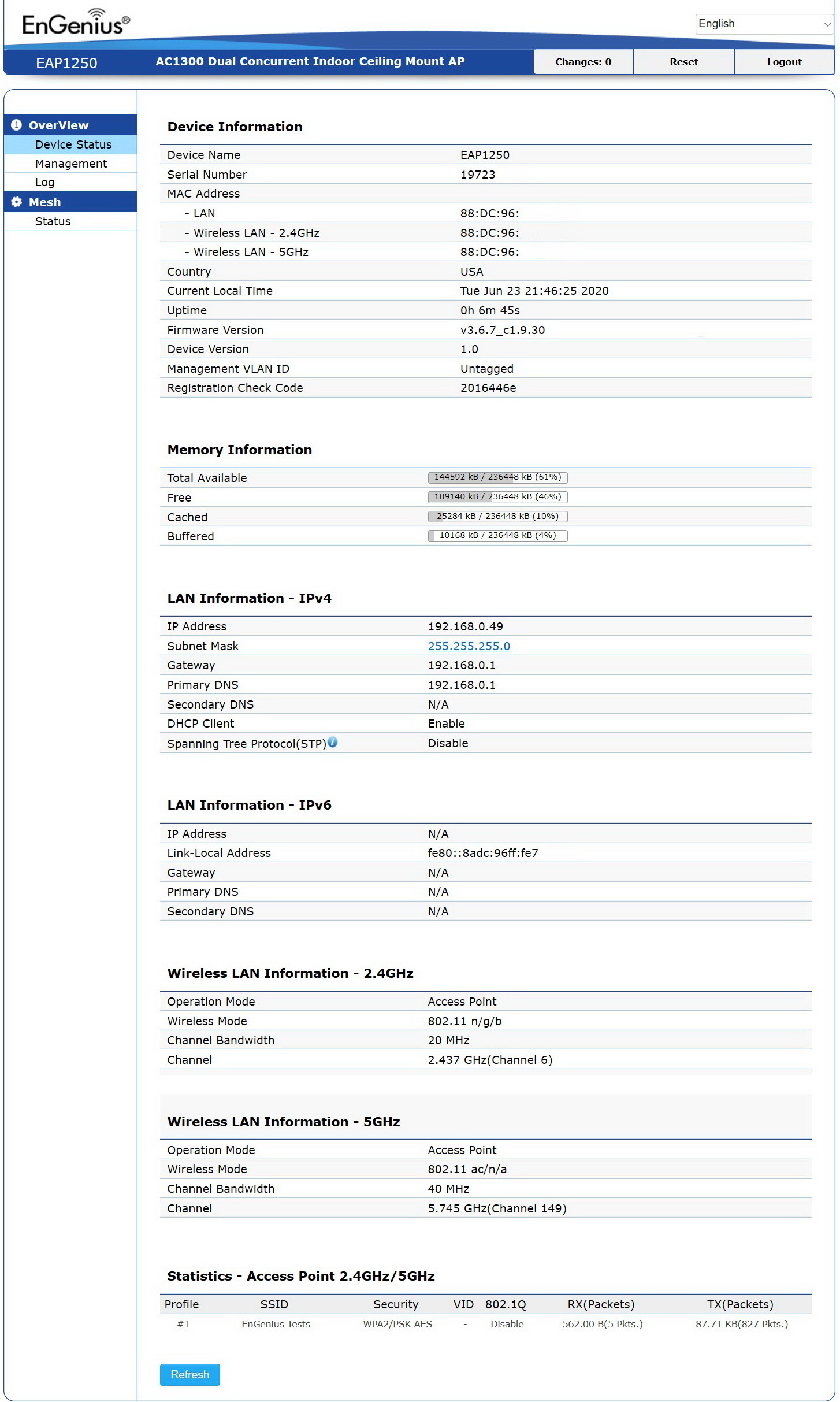The height and width of the screenshot is (1402, 840).
Task: Click the Device Information heading
Action: pyautogui.click(x=235, y=127)
